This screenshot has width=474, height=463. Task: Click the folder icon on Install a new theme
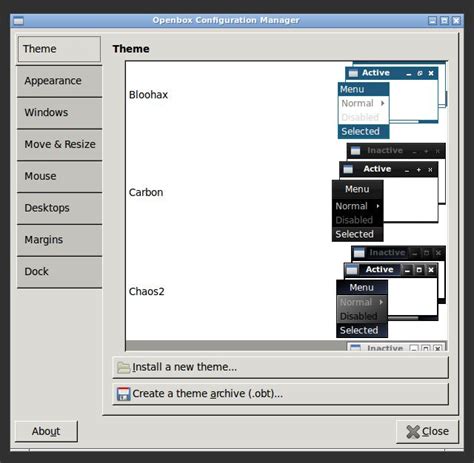[x=124, y=367]
